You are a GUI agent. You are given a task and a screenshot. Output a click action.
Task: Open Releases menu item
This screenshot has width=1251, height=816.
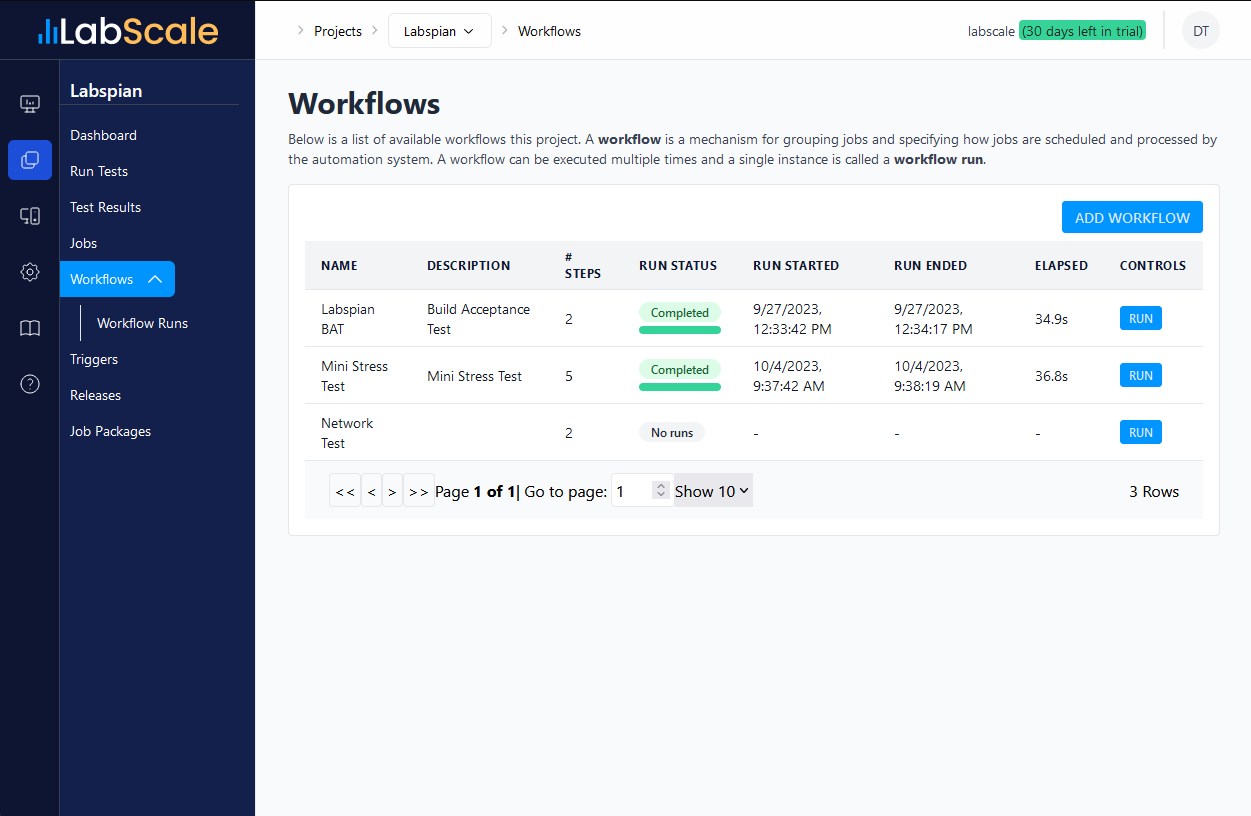pos(95,395)
